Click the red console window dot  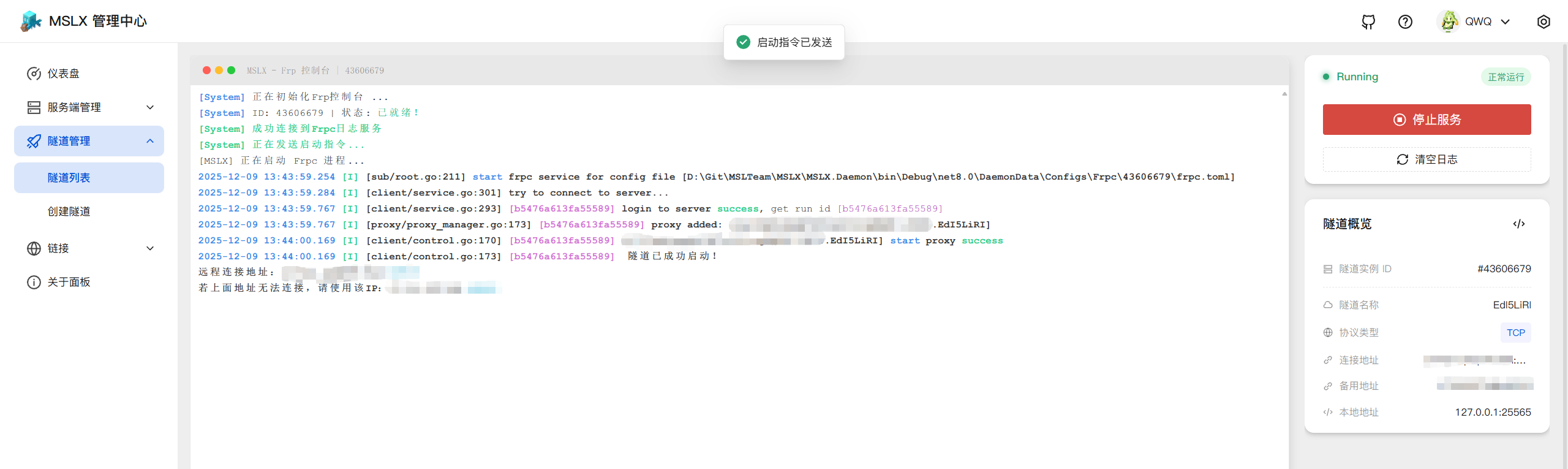[x=206, y=71]
